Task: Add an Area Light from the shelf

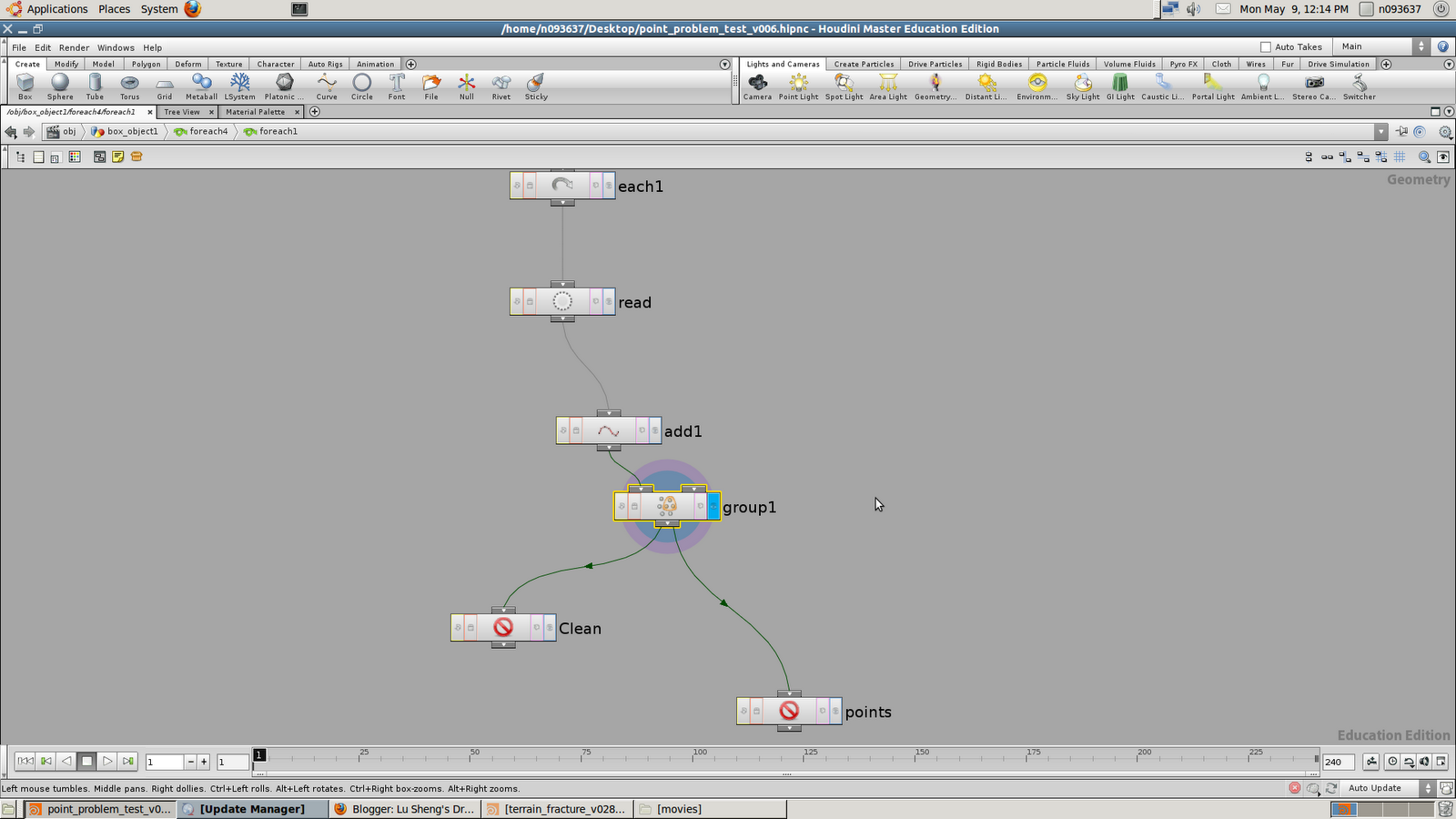Action: click(x=888, y=86)
